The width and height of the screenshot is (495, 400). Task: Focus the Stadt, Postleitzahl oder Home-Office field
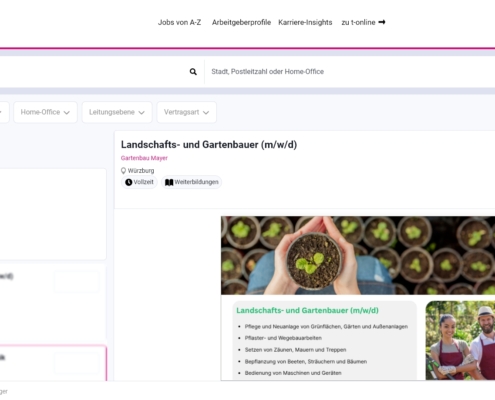(350, 72)
